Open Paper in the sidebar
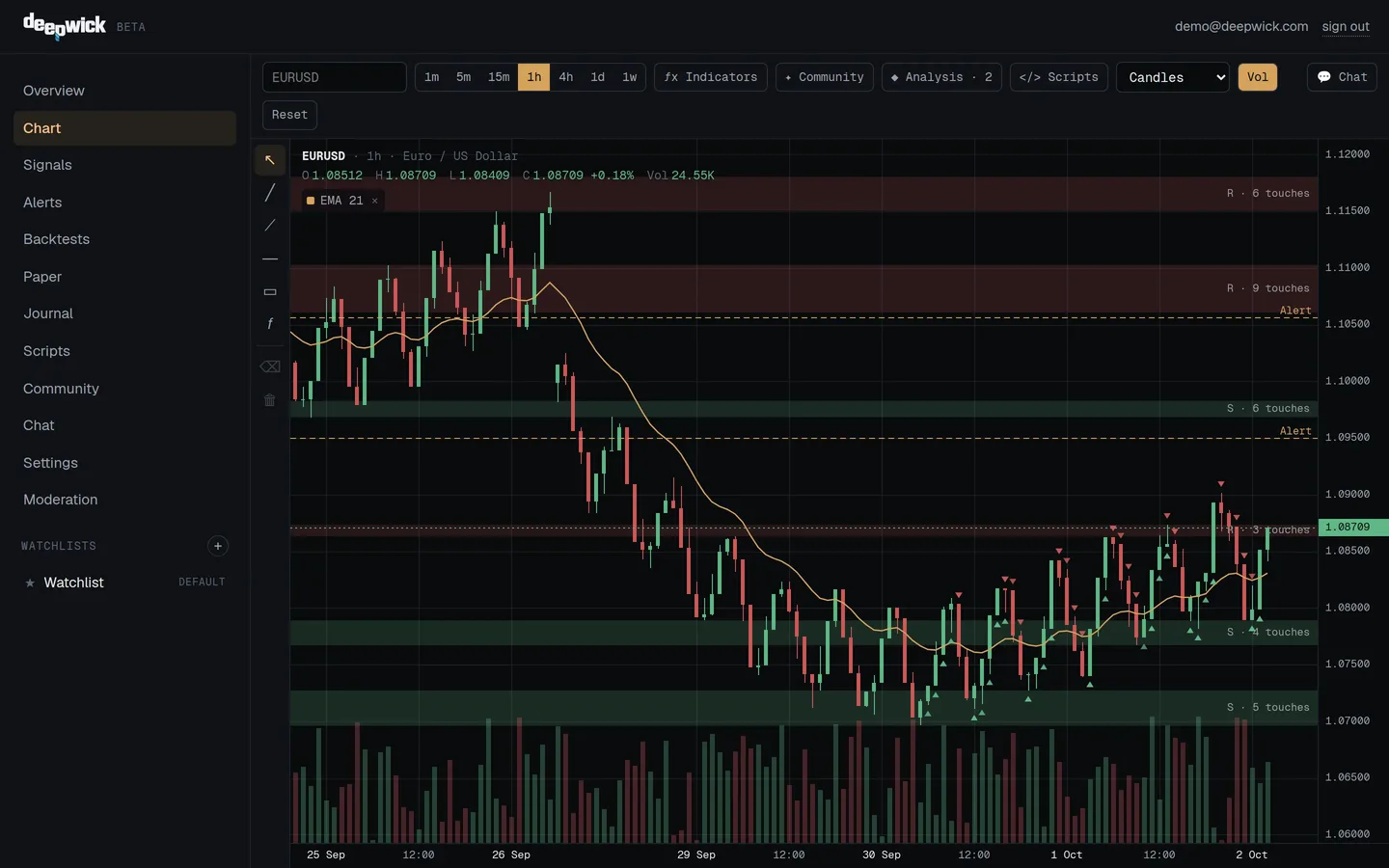This screenshot has height=868, width=1389. point(124,277)
